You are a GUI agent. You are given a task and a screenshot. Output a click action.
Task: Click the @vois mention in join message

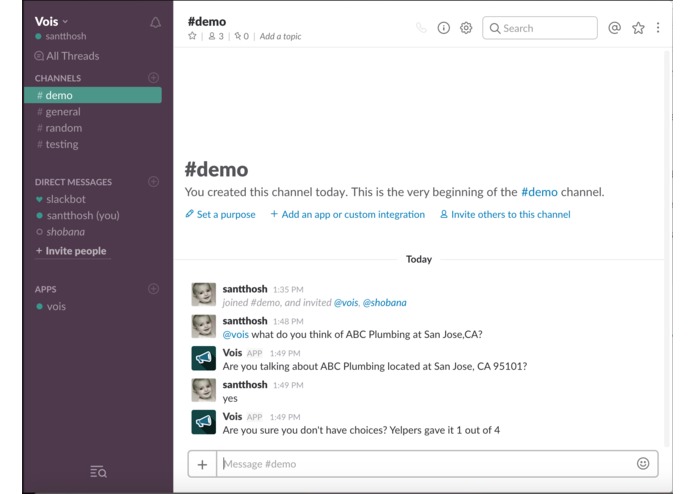pyautogui.click(x=346, y=303)
